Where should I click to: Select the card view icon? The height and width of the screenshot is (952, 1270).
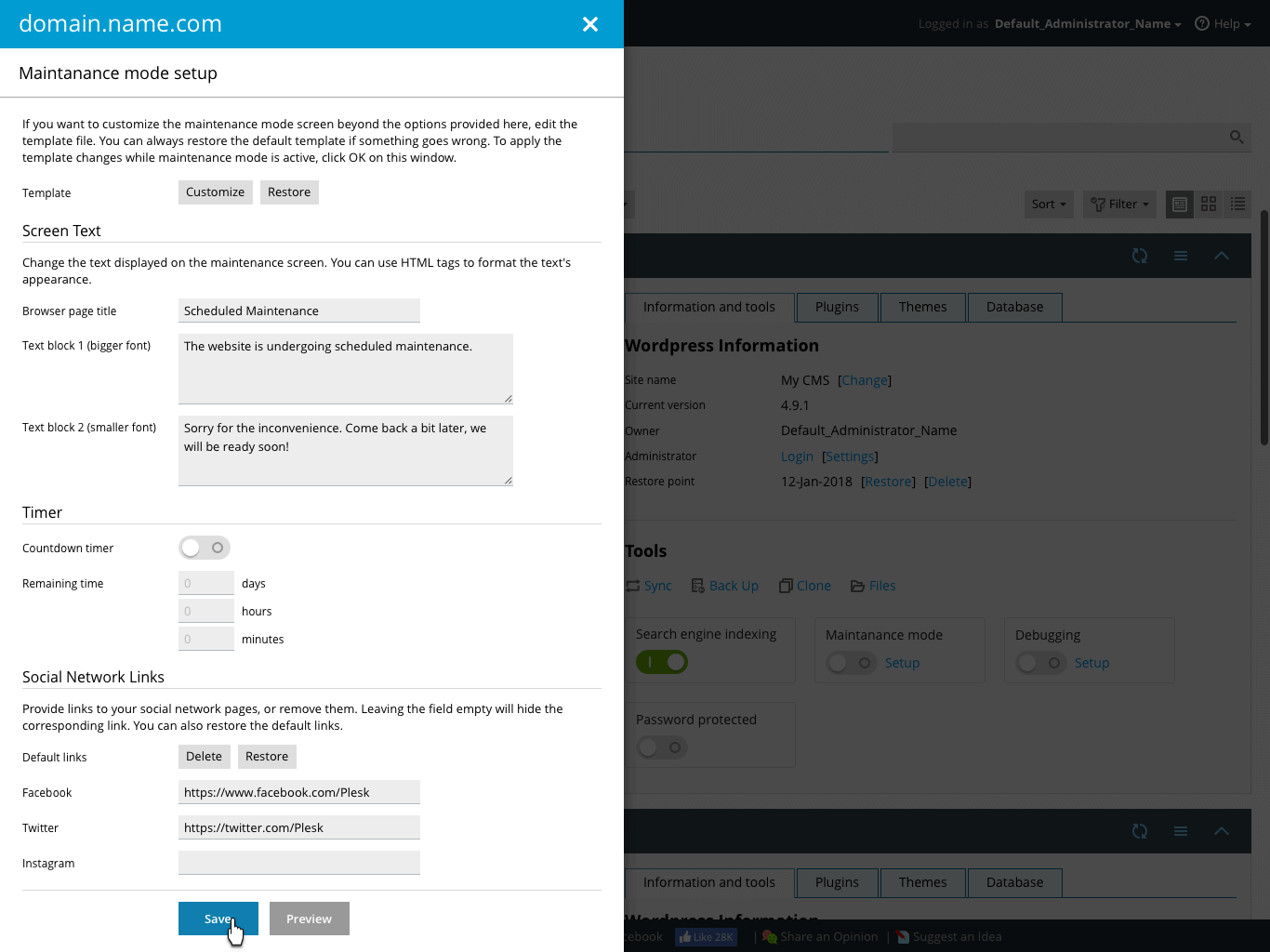1180,204
